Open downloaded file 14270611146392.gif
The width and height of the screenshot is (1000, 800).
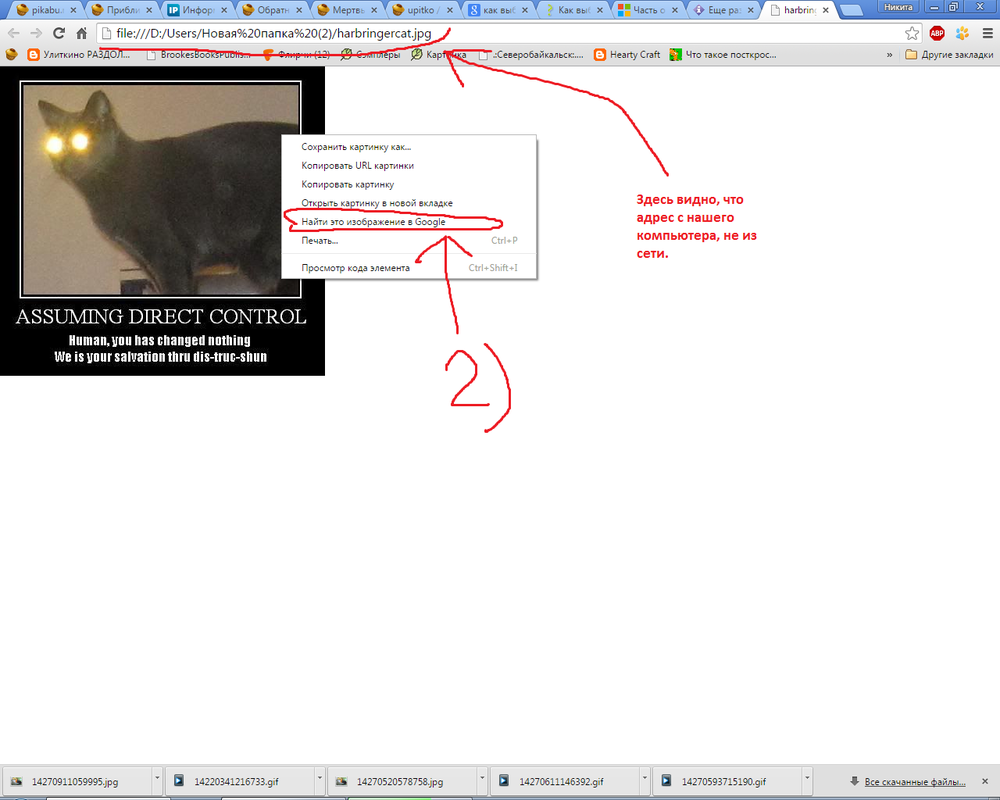click(x=564, y=781)
